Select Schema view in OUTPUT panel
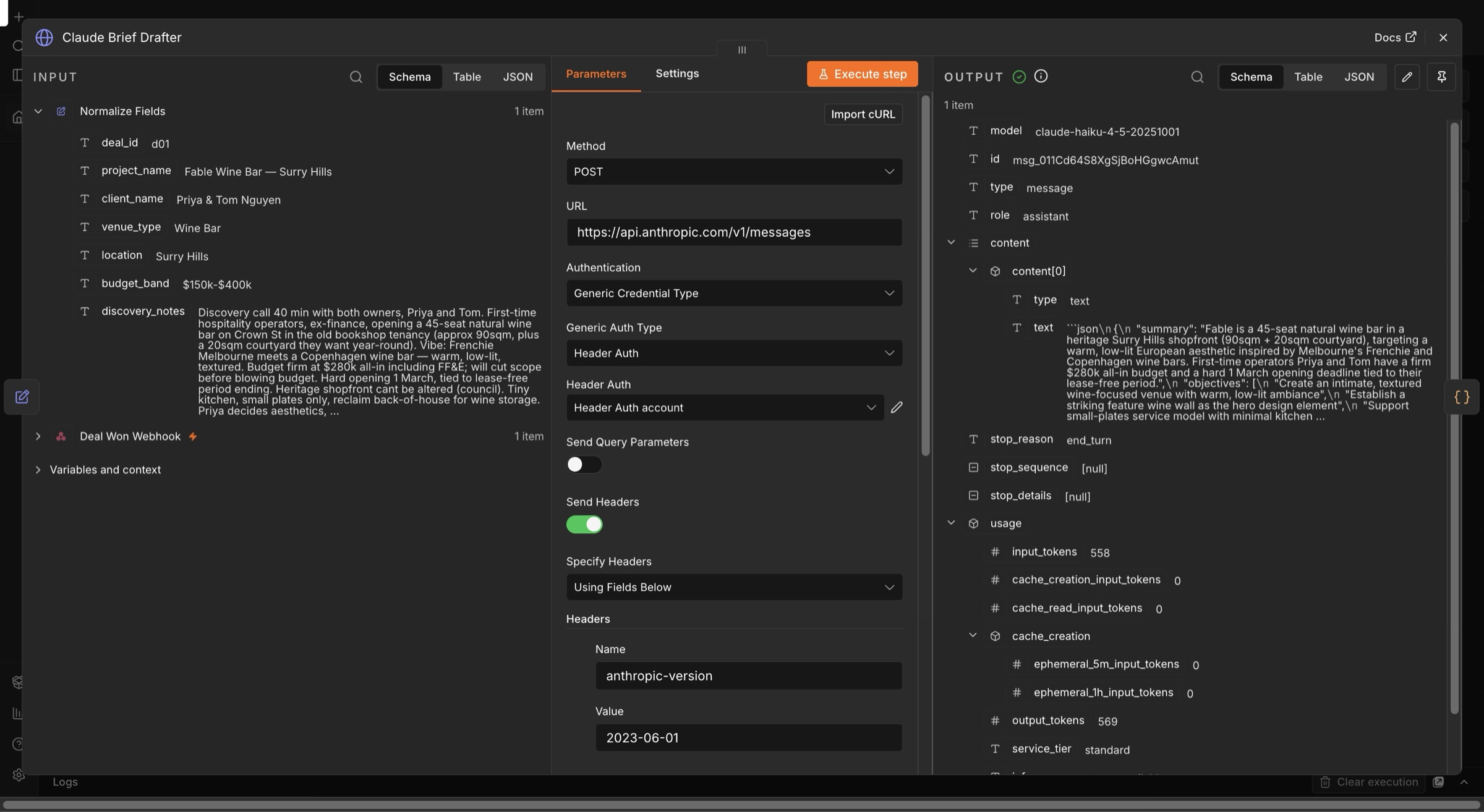The image size is (1484, 812). 1251,77
